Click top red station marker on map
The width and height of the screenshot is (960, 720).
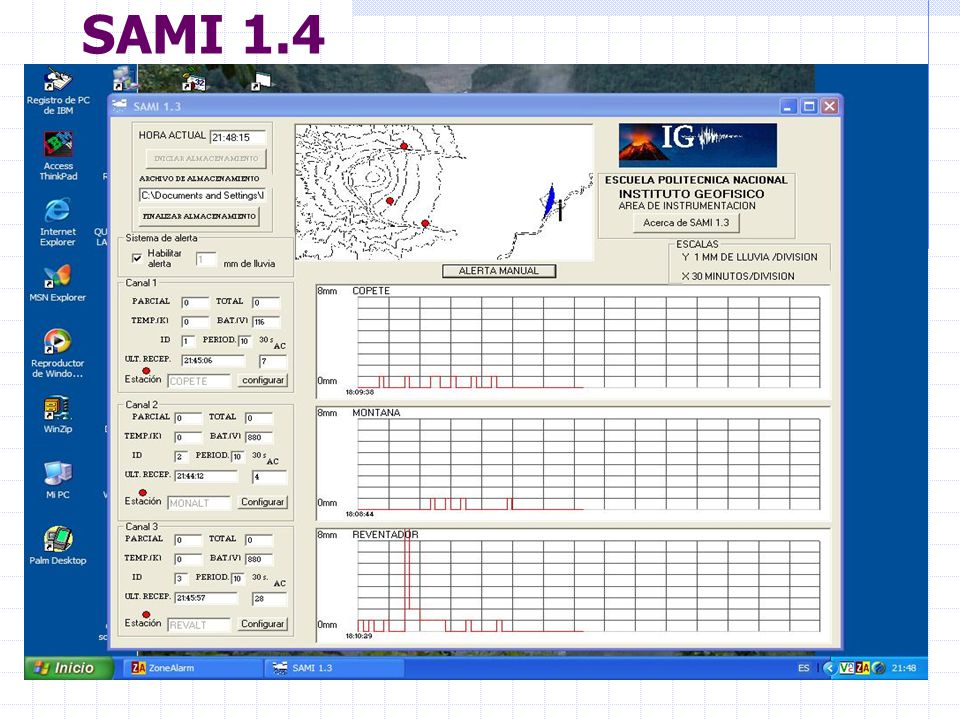pos(404,146)
